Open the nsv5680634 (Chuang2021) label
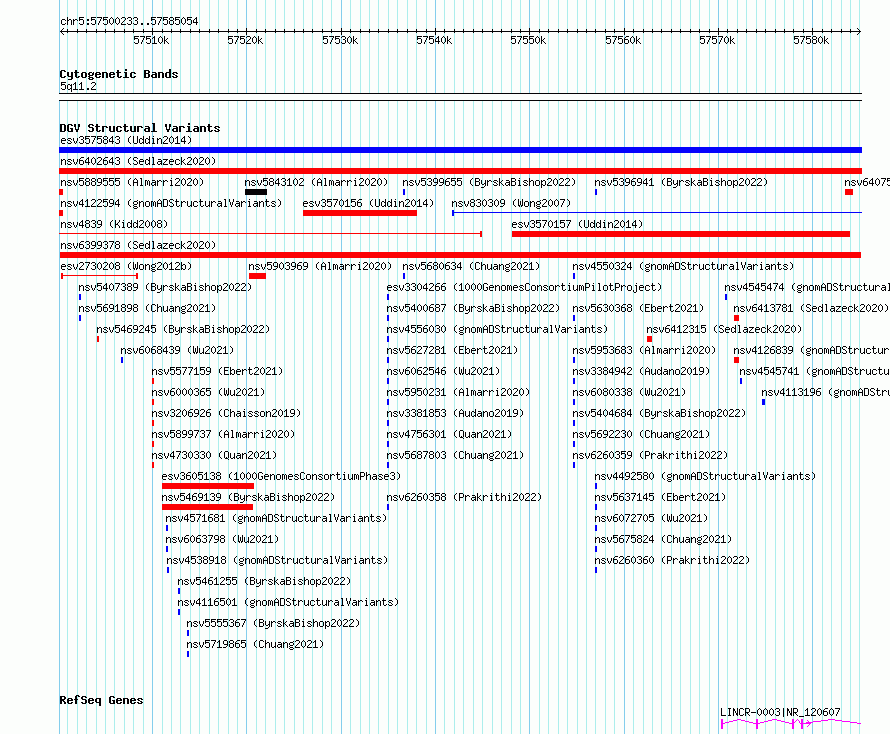The image size is (890, 734). pos(471,266)
